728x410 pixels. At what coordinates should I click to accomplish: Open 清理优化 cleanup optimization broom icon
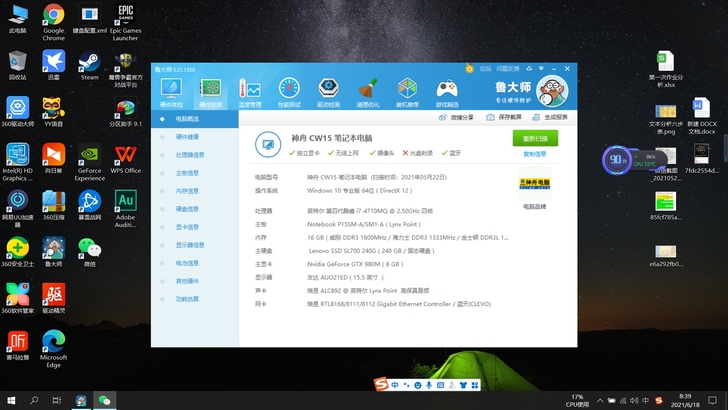(x=368, y=93)
